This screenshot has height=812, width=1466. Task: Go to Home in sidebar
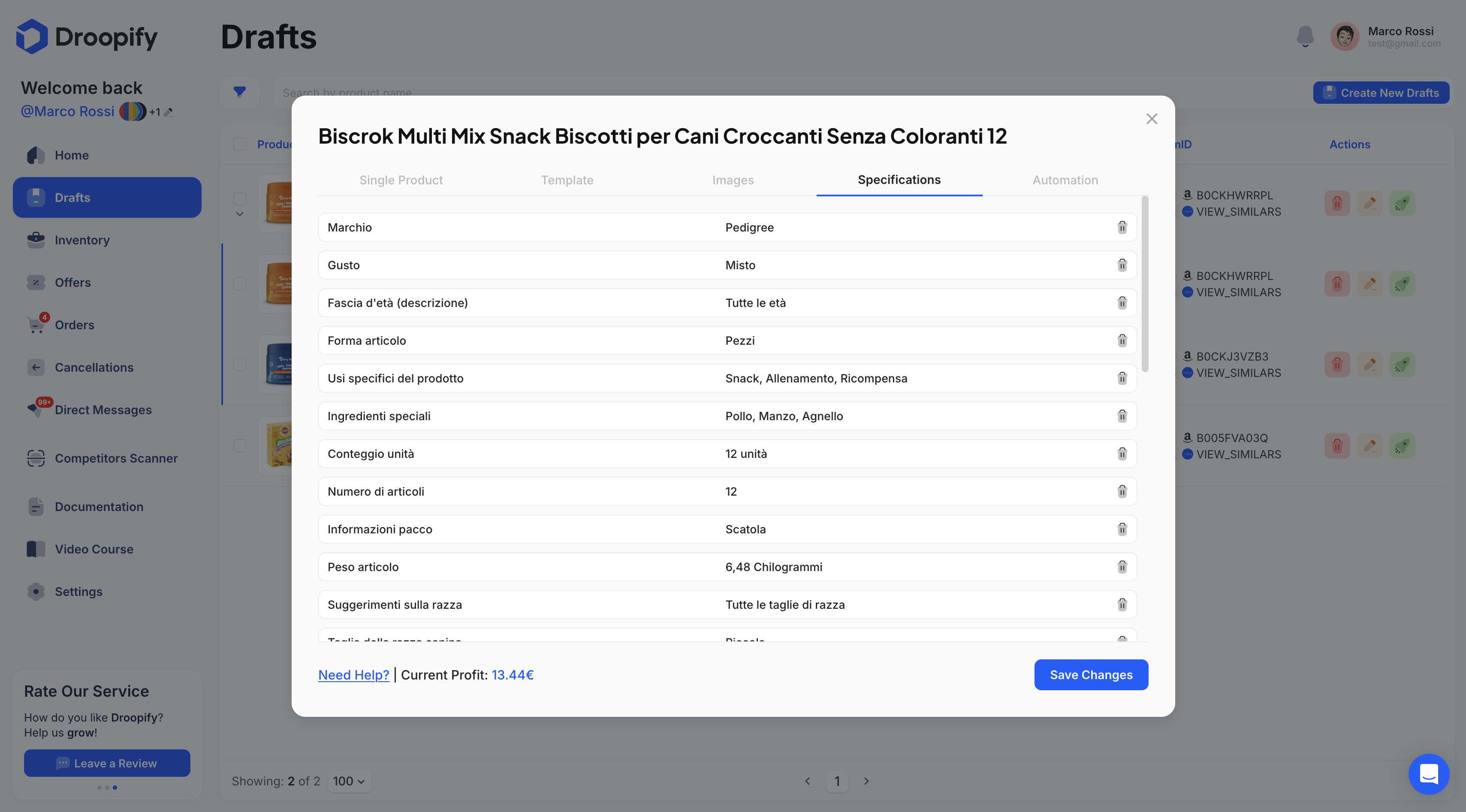(107, 155)
